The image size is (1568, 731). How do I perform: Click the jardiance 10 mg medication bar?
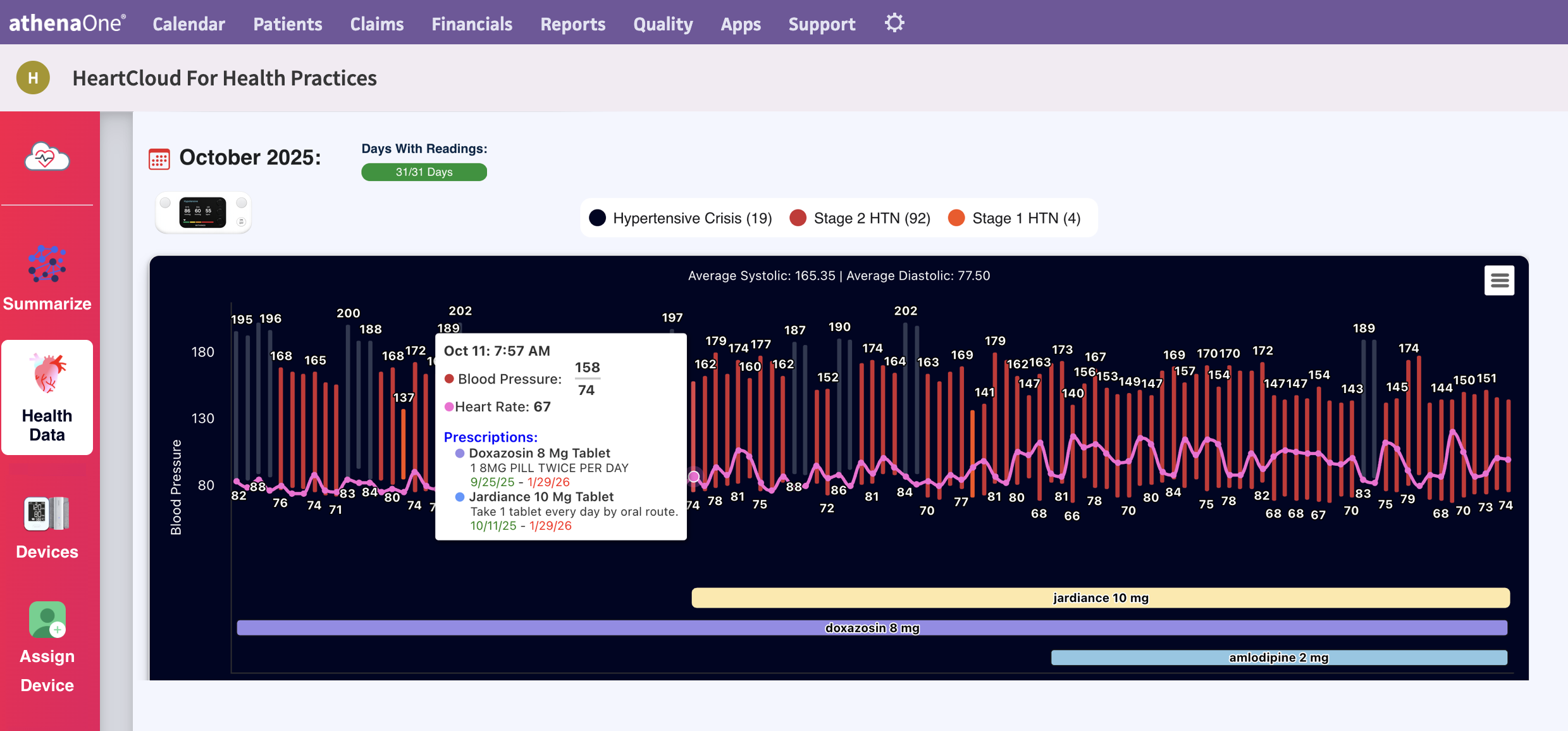(1101, 597)
